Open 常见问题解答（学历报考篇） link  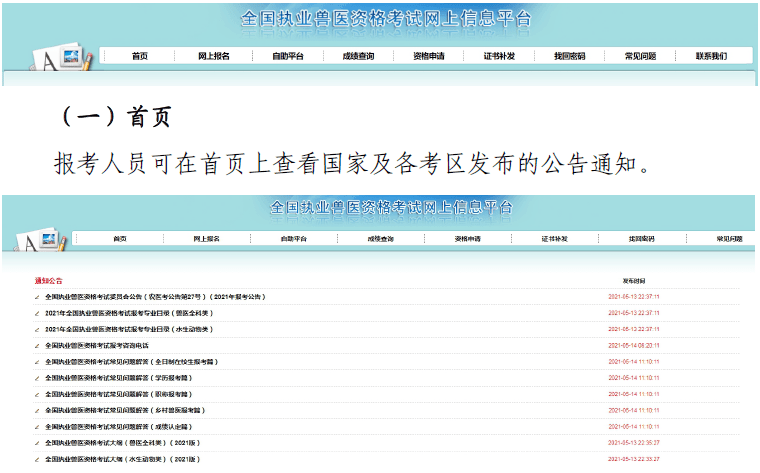[x=119, y=378]
